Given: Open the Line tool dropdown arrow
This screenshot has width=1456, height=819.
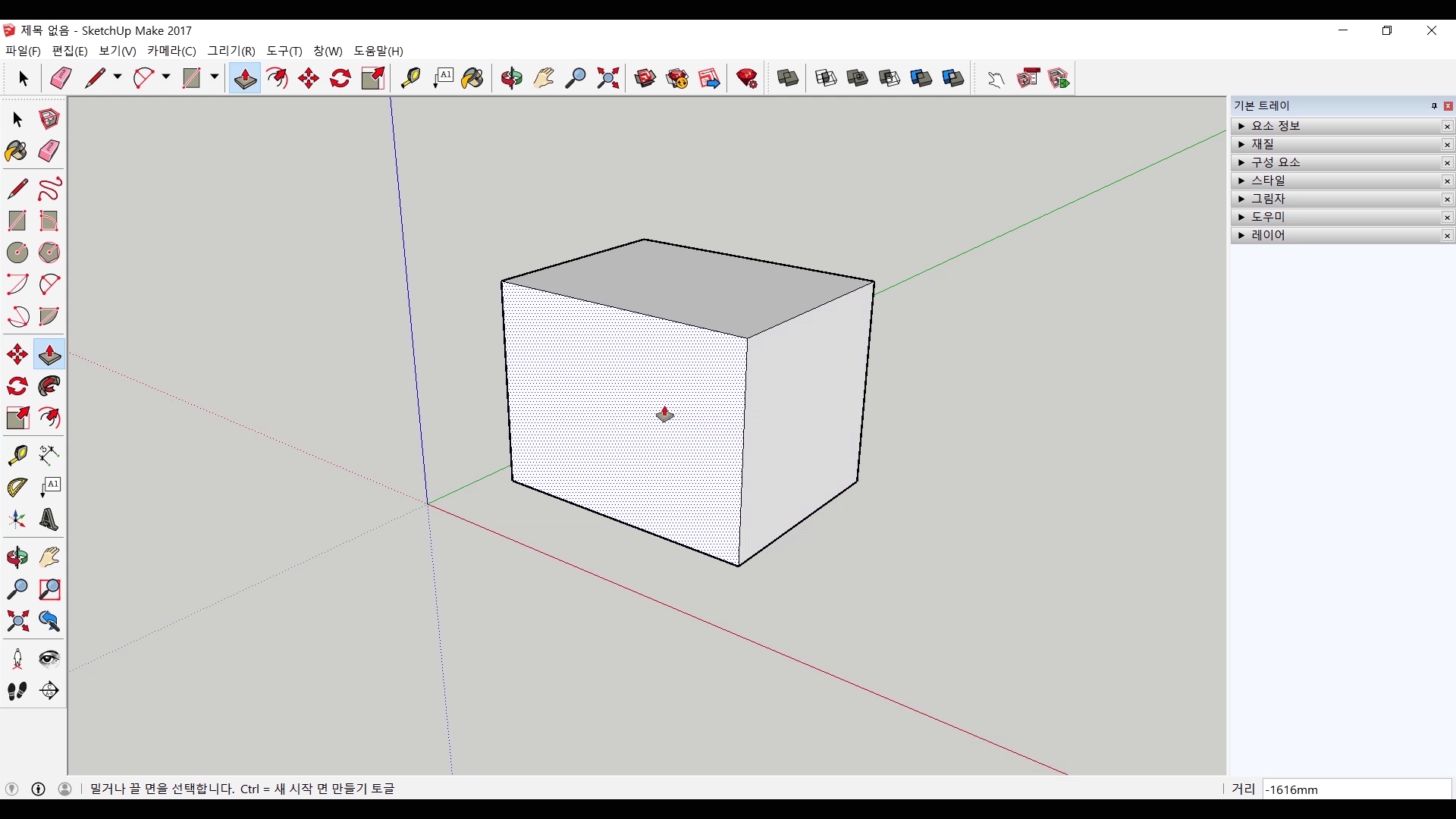Looking at the screenshot, I should [x=118, y=77].
